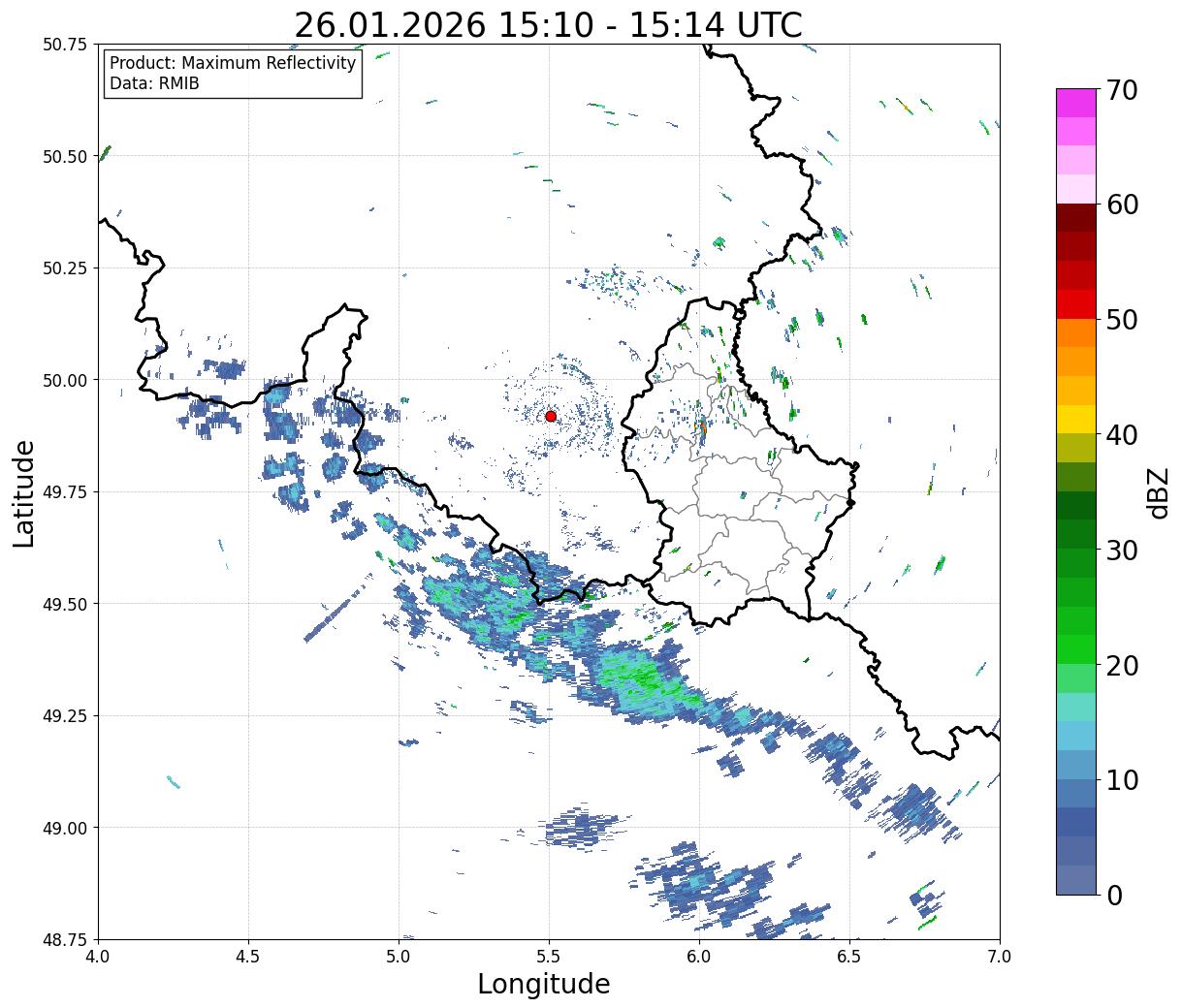Click the colorbar tick label "30"
Image resolution: width=1182 pixels, height=1008 pixels.
(x=1122, y=551)
